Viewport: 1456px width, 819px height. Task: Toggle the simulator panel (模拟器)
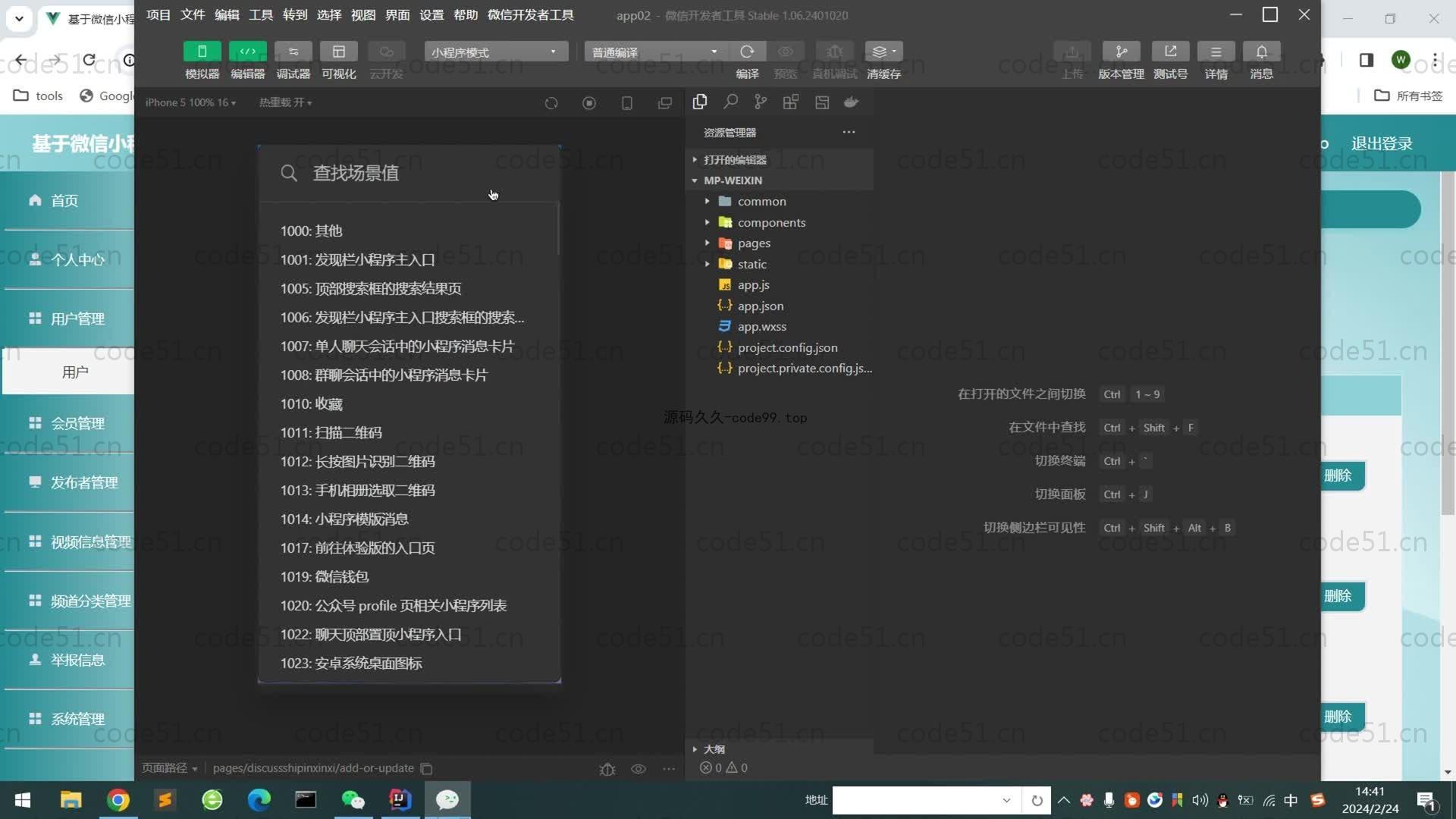pos(202,52)
